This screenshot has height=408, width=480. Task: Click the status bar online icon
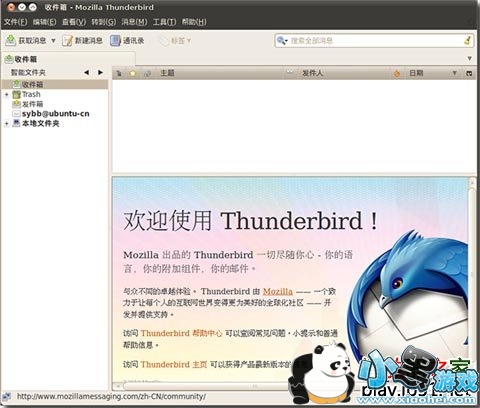pos(6,396)
